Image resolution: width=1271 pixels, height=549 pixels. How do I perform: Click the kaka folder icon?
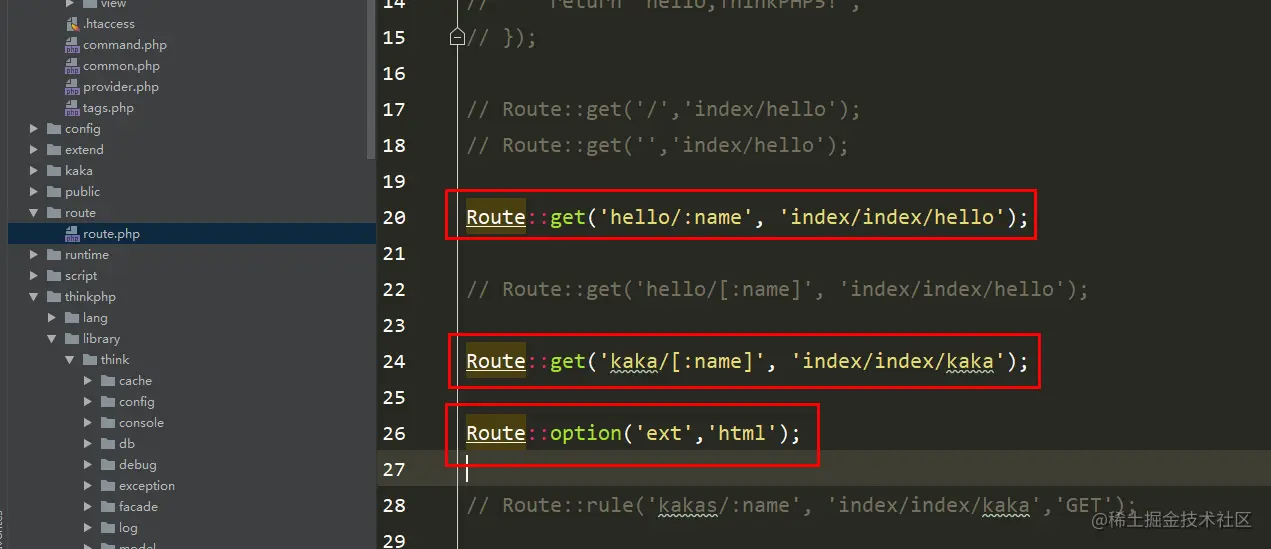point(54,171)
